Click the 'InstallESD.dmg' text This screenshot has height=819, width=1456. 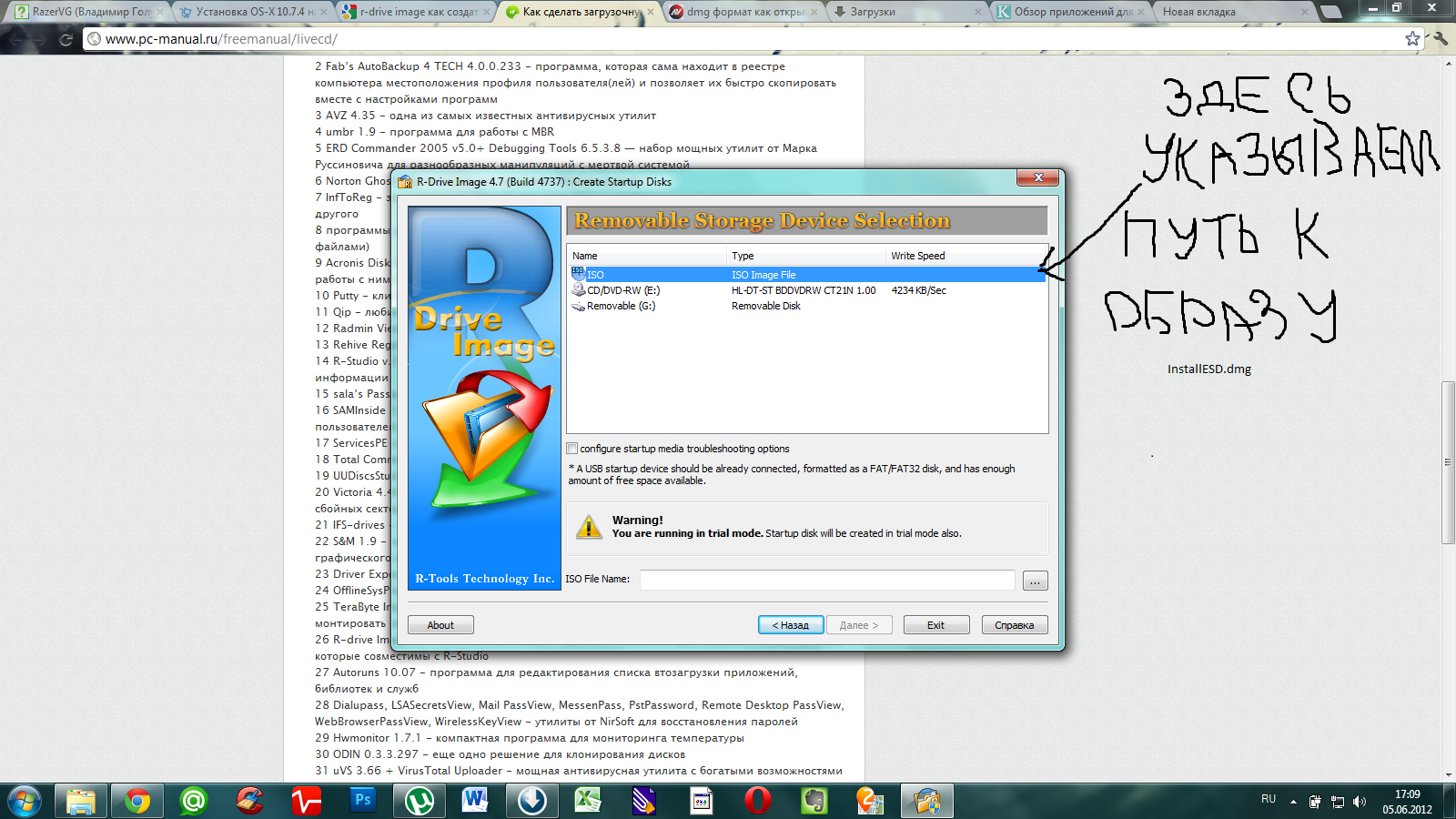point(1209,369)
